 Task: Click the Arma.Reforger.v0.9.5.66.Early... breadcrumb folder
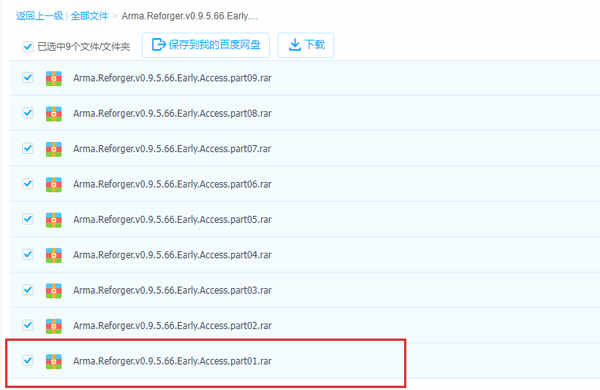pyautogui.click(x=189, y=16)
